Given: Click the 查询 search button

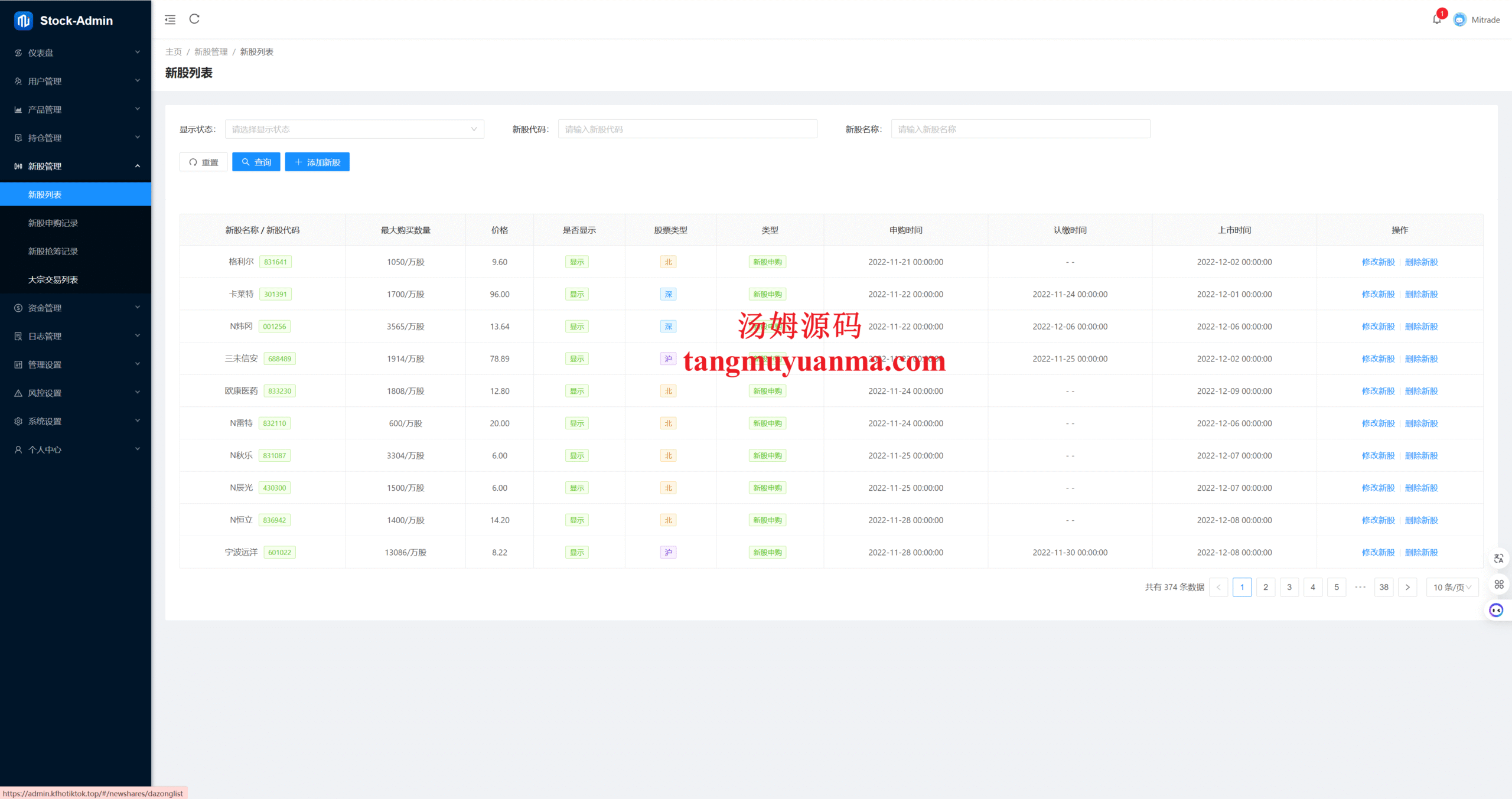Looking at the screenshot, I should click(256, 162).
